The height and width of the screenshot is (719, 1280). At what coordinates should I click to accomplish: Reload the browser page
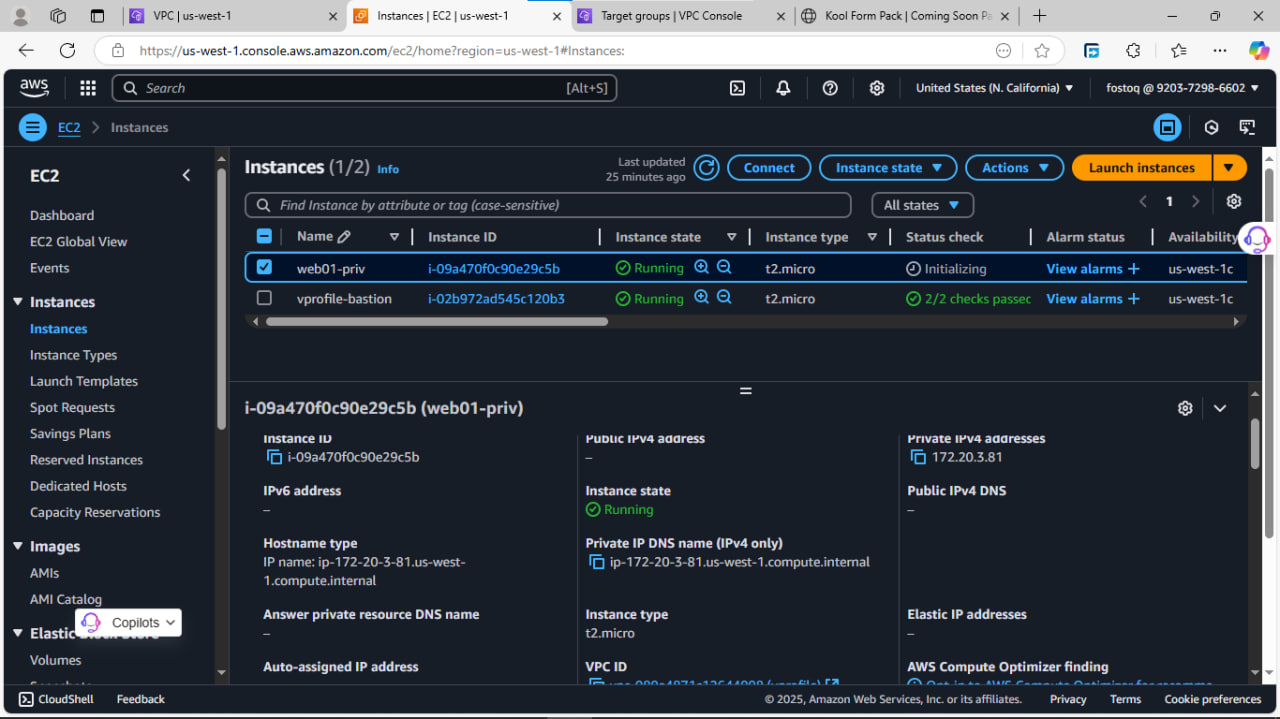67,50
